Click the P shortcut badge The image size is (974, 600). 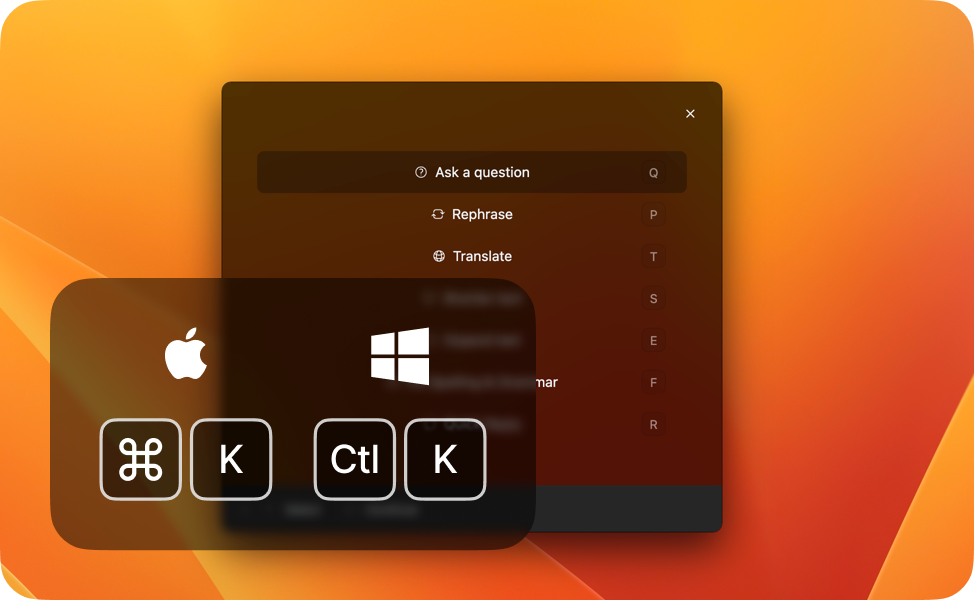(x=653, y=215)
